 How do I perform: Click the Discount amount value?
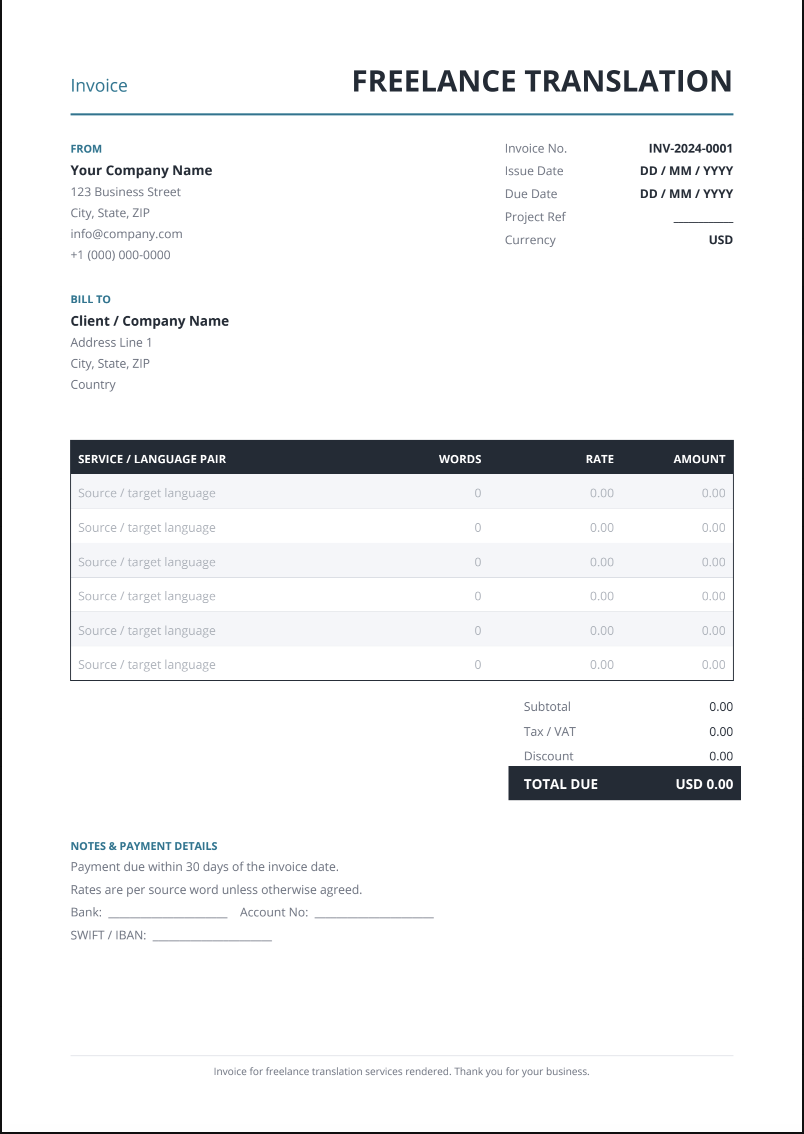(x=721, y=756)
